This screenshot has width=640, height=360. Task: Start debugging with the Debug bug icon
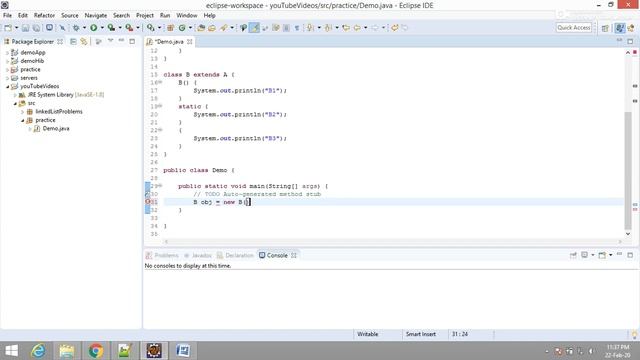76,28
